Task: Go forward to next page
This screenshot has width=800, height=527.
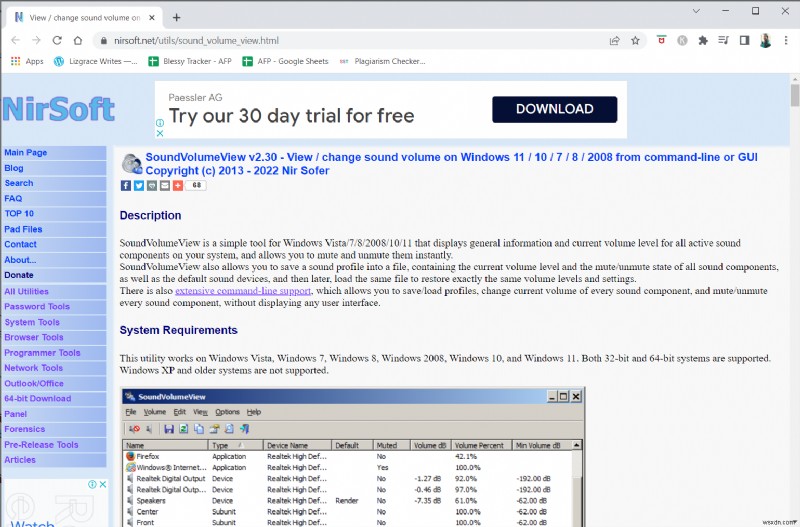Action: coord(36,40)
